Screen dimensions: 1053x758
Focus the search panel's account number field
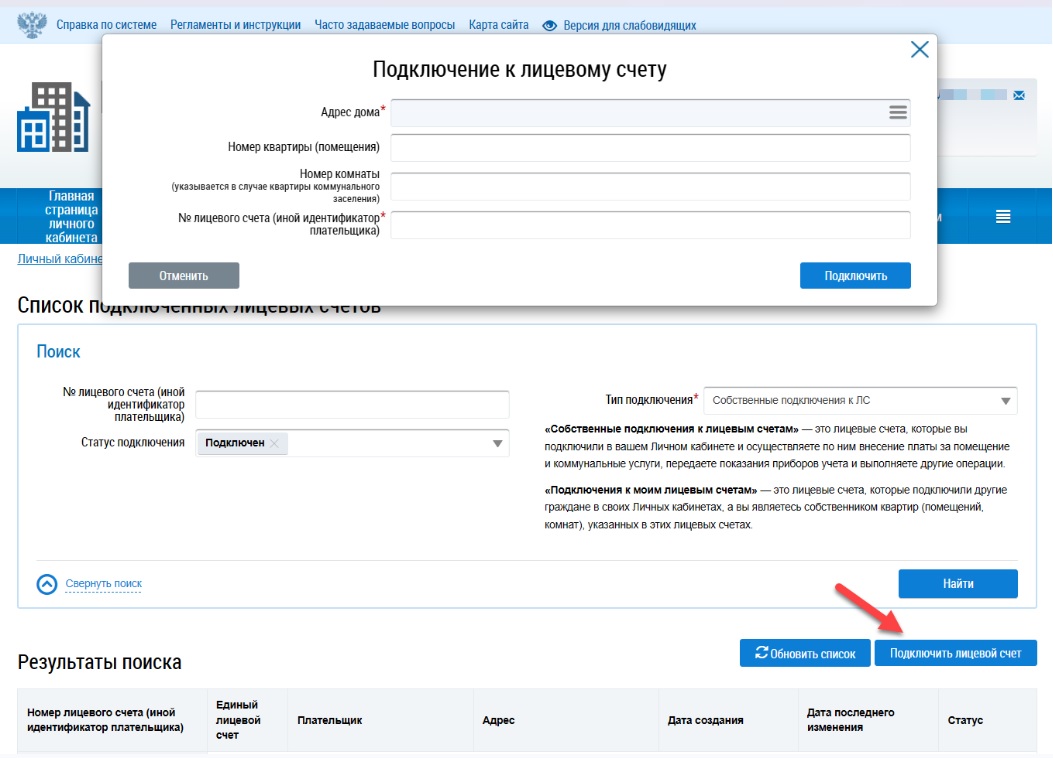point(352,404)
